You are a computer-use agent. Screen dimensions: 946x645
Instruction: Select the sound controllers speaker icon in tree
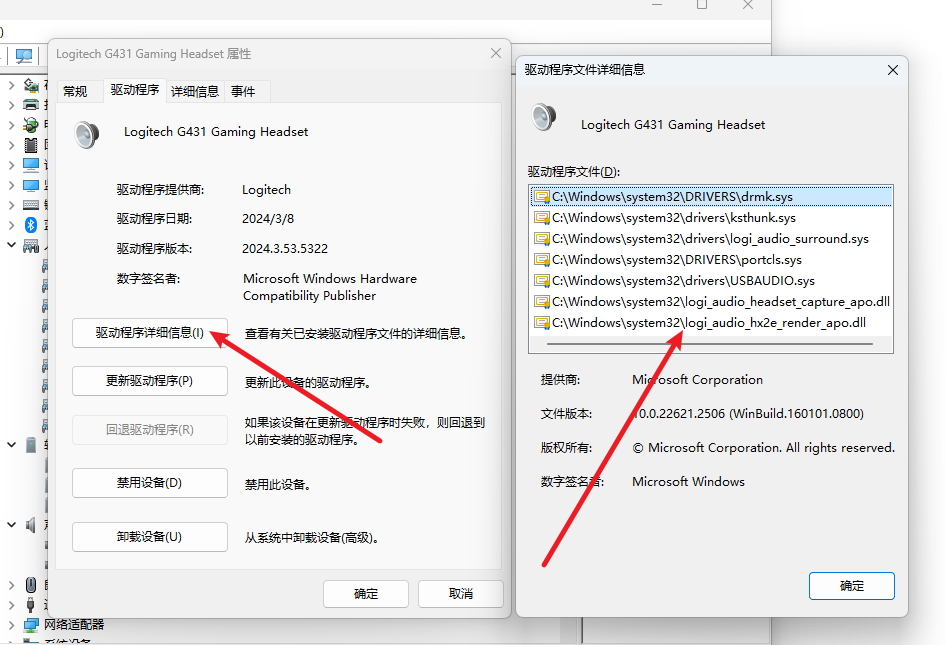(31, 525)
